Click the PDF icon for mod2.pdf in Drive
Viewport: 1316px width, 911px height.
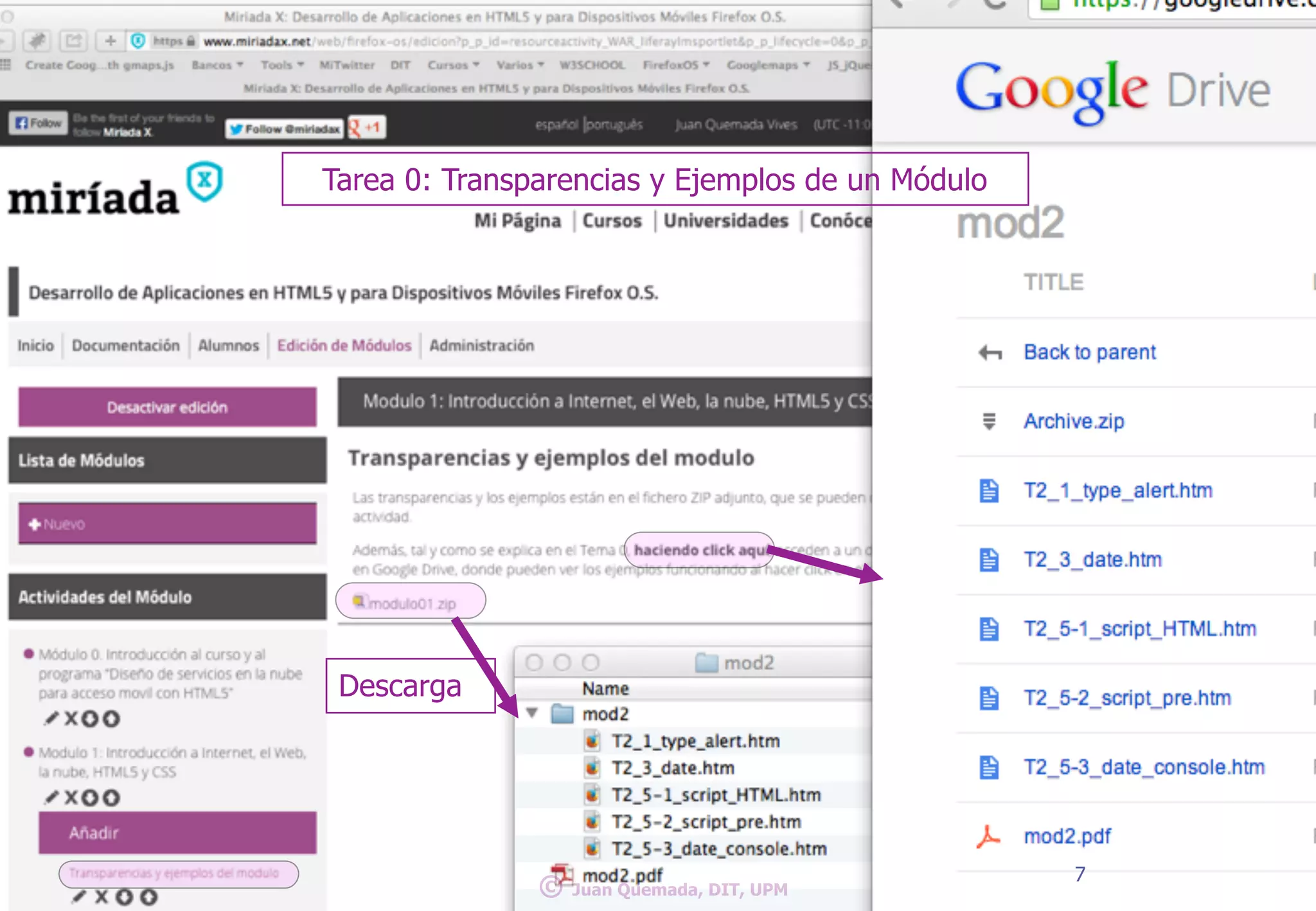(x=989, y=836)
